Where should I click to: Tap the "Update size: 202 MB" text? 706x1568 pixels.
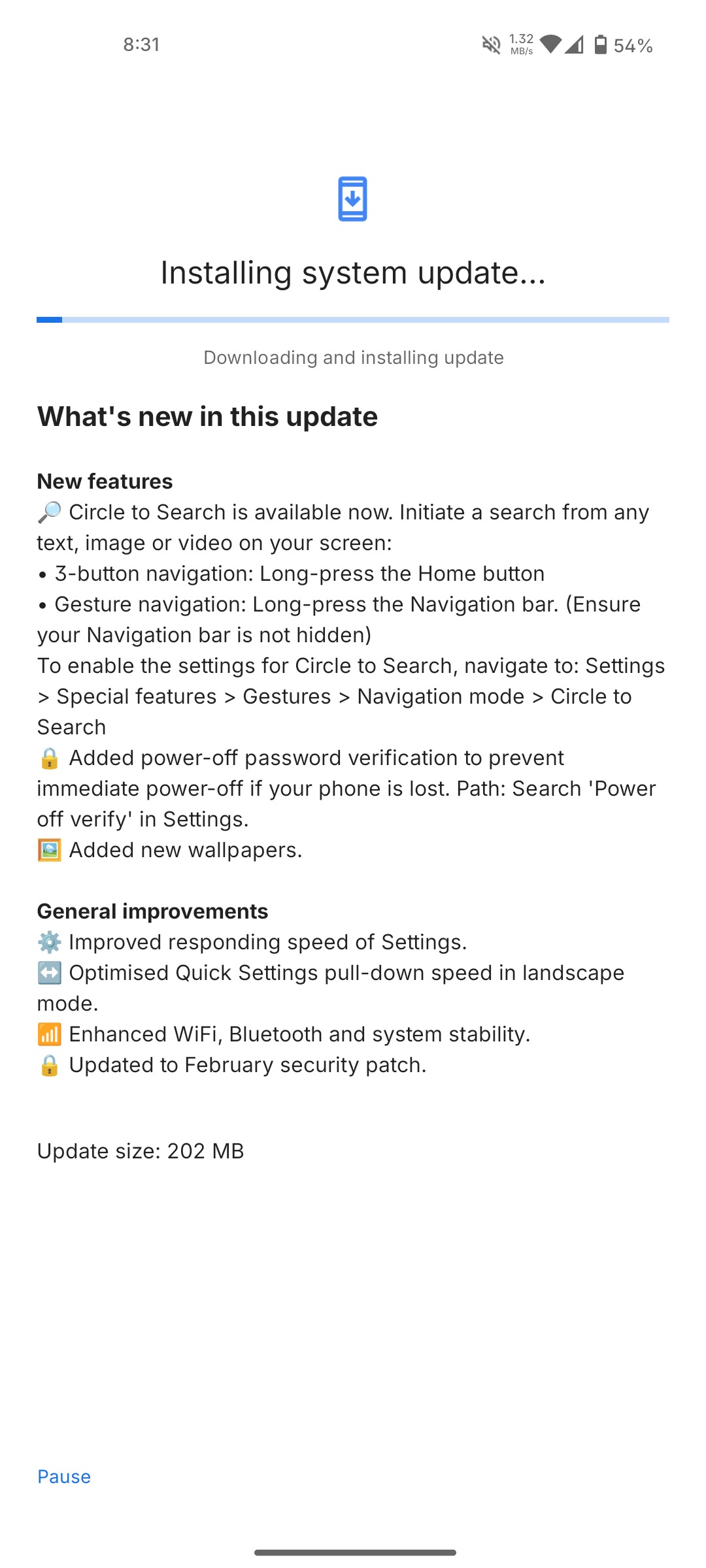[141, 1151]
